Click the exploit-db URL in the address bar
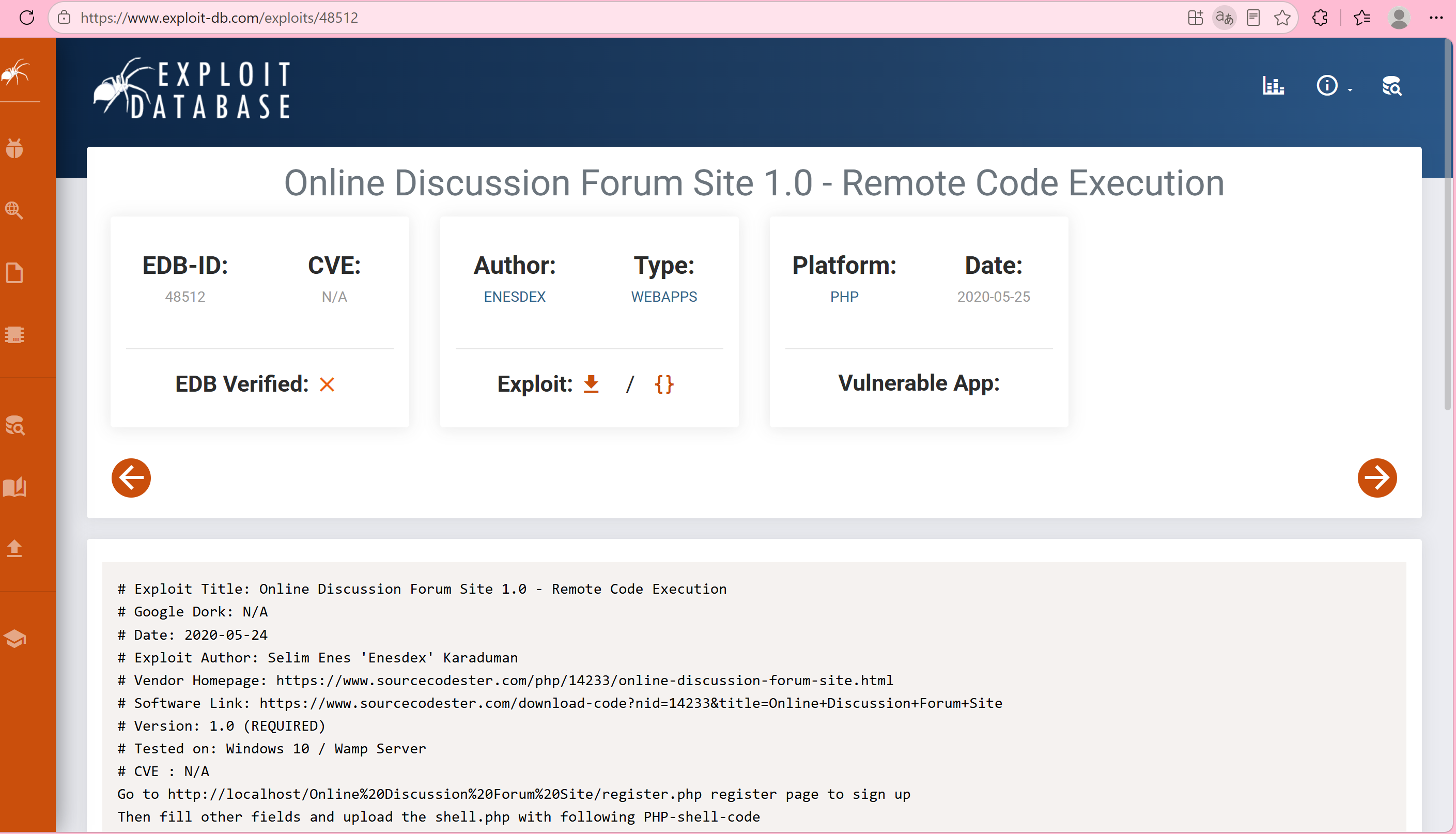Screen dimensions: 1456x834 (219, 18)
